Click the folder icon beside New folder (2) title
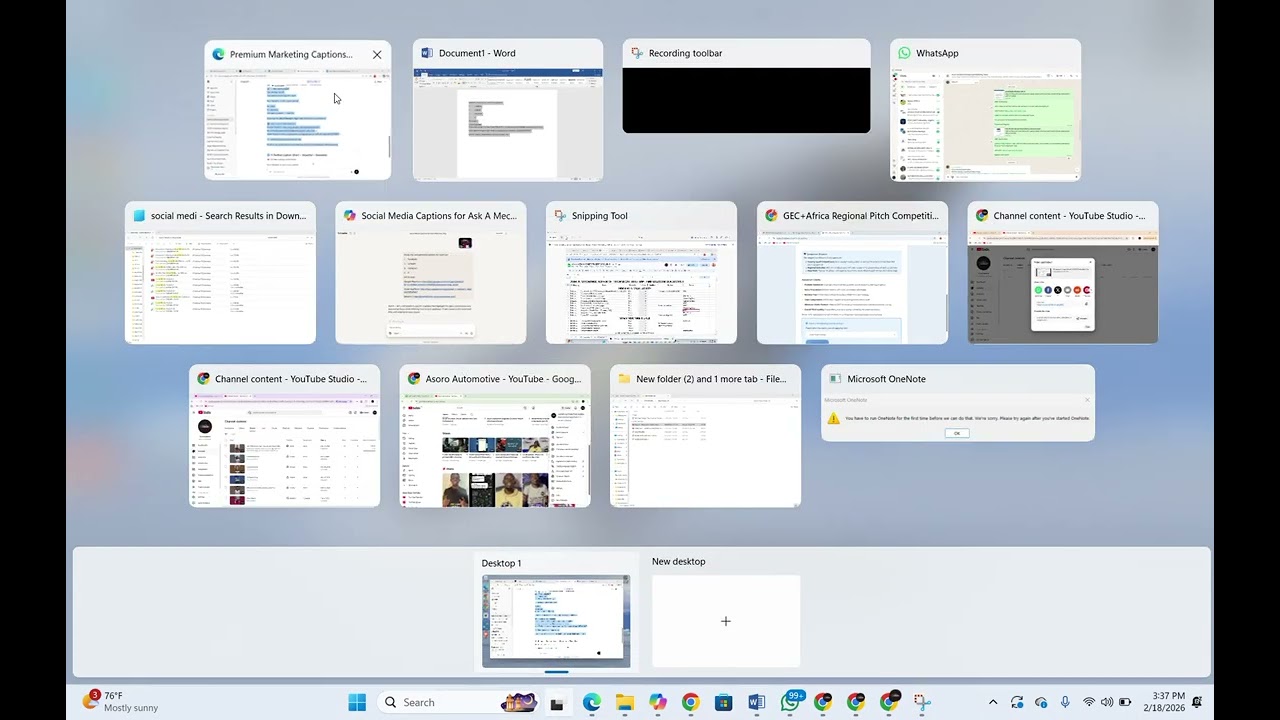 (624, 379)
